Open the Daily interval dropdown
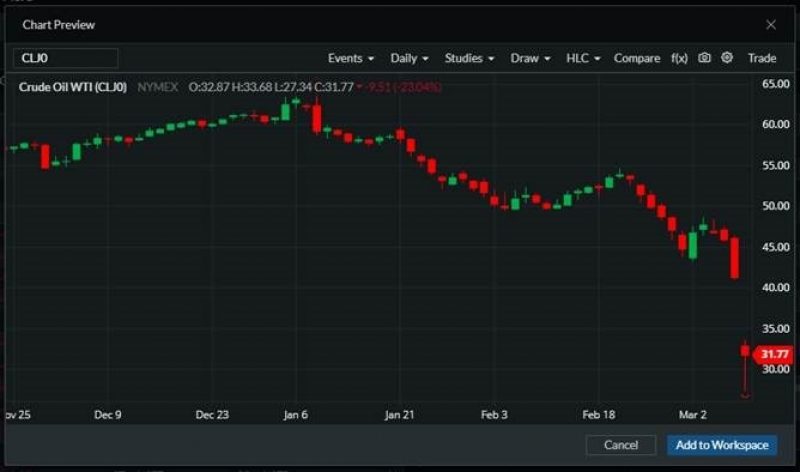The image size is (800, 472). click(409, 58)
